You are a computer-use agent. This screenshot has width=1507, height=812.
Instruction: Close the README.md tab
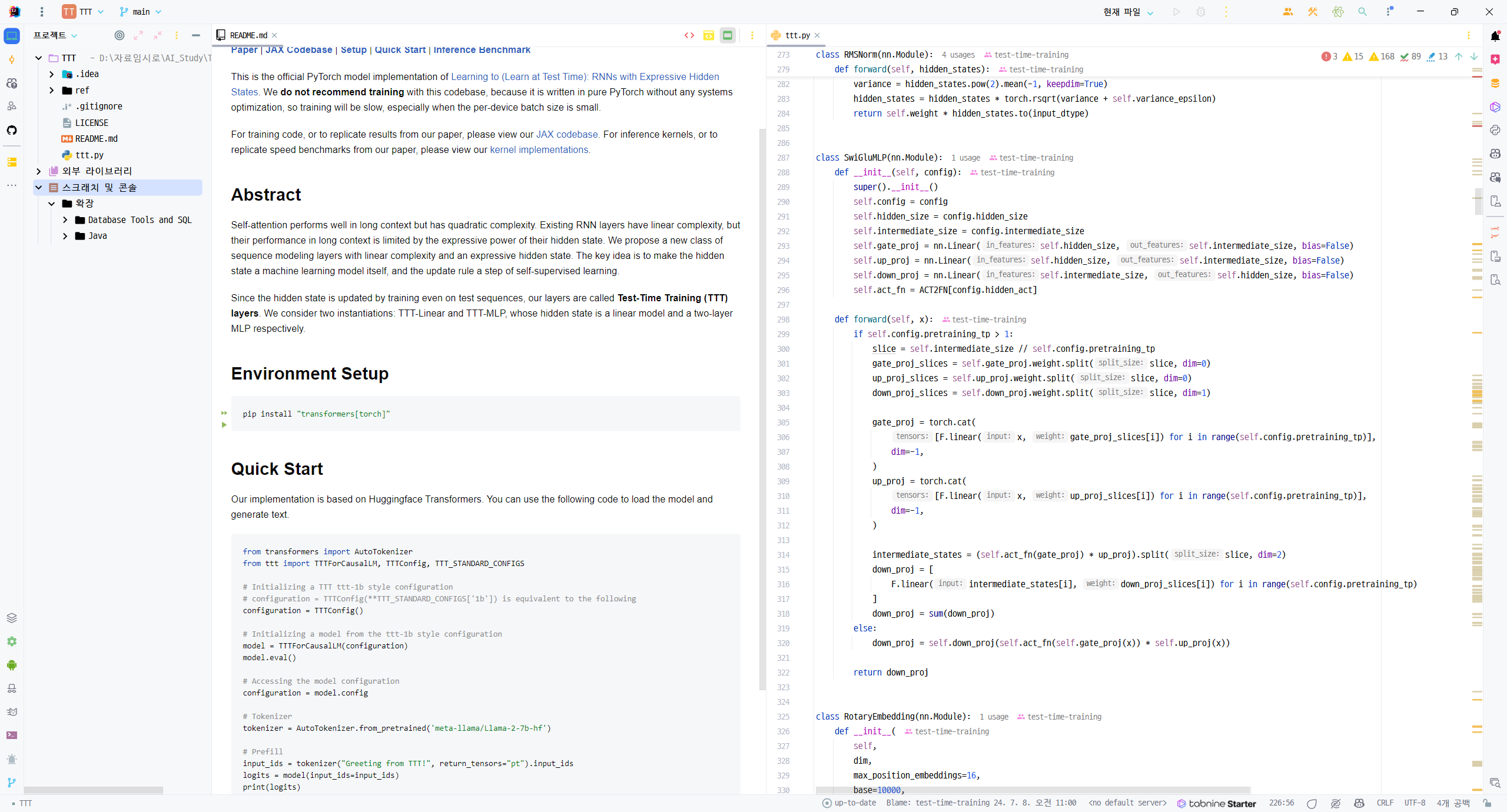click(274, 35)
